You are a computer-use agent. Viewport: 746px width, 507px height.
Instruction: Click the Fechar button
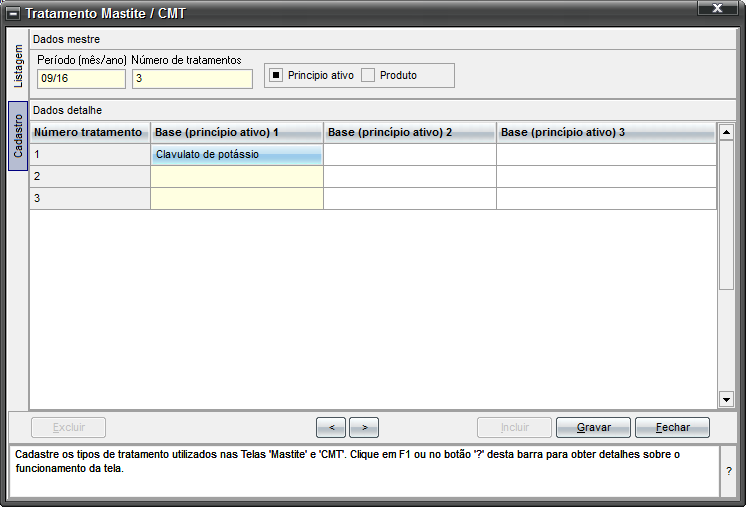click(672, 428)
